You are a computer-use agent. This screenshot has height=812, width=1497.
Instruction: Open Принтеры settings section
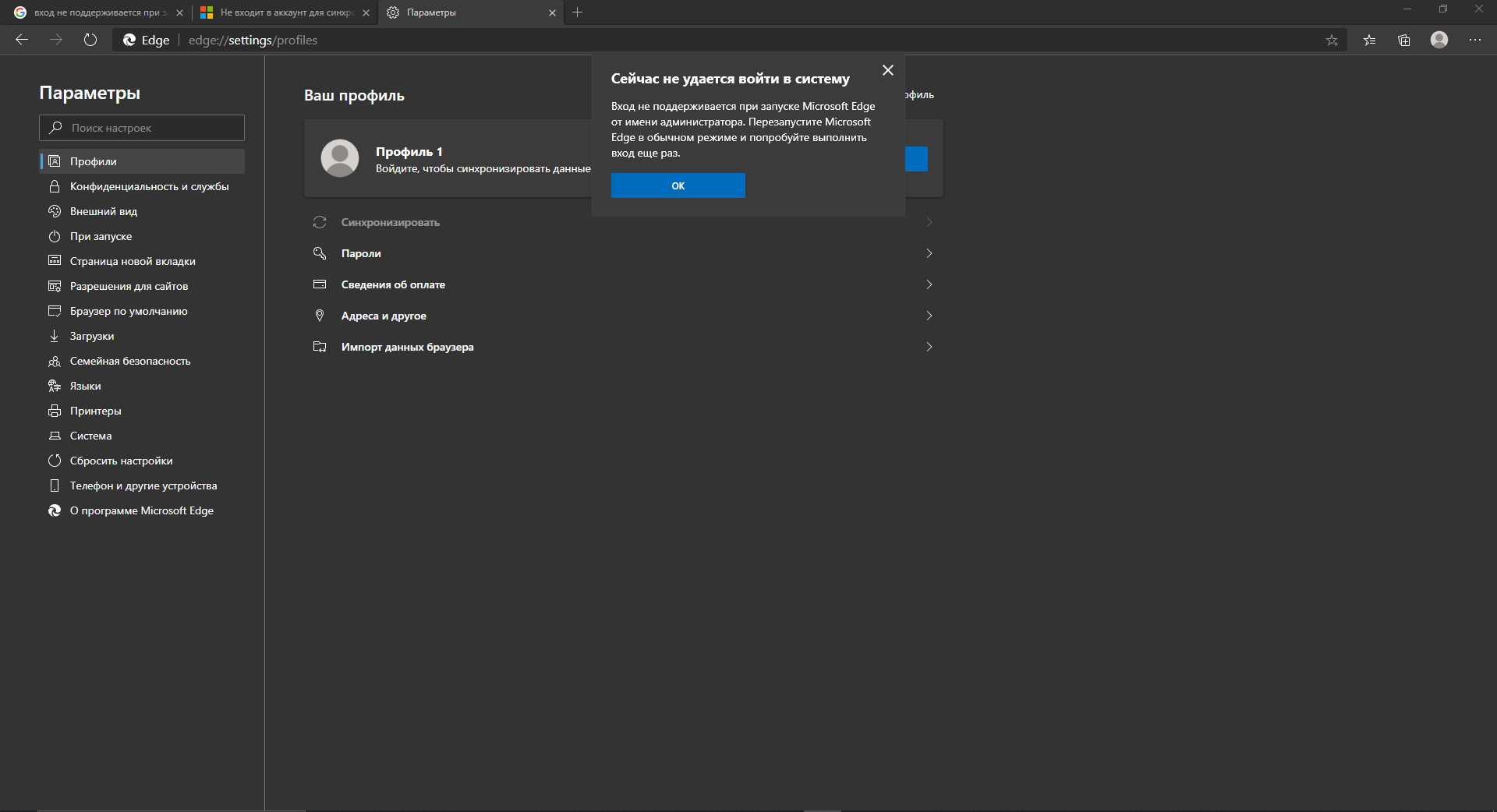pos(142,411)
